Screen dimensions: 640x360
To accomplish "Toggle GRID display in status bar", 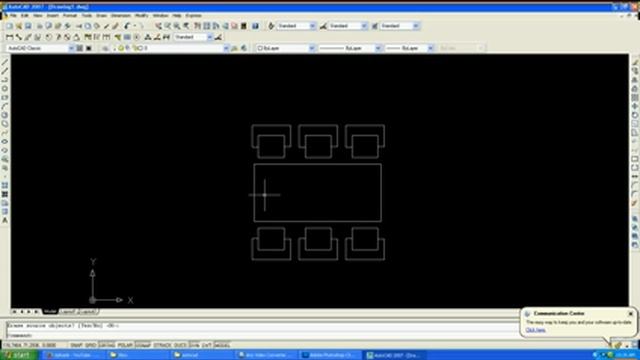I will [90, 345].
